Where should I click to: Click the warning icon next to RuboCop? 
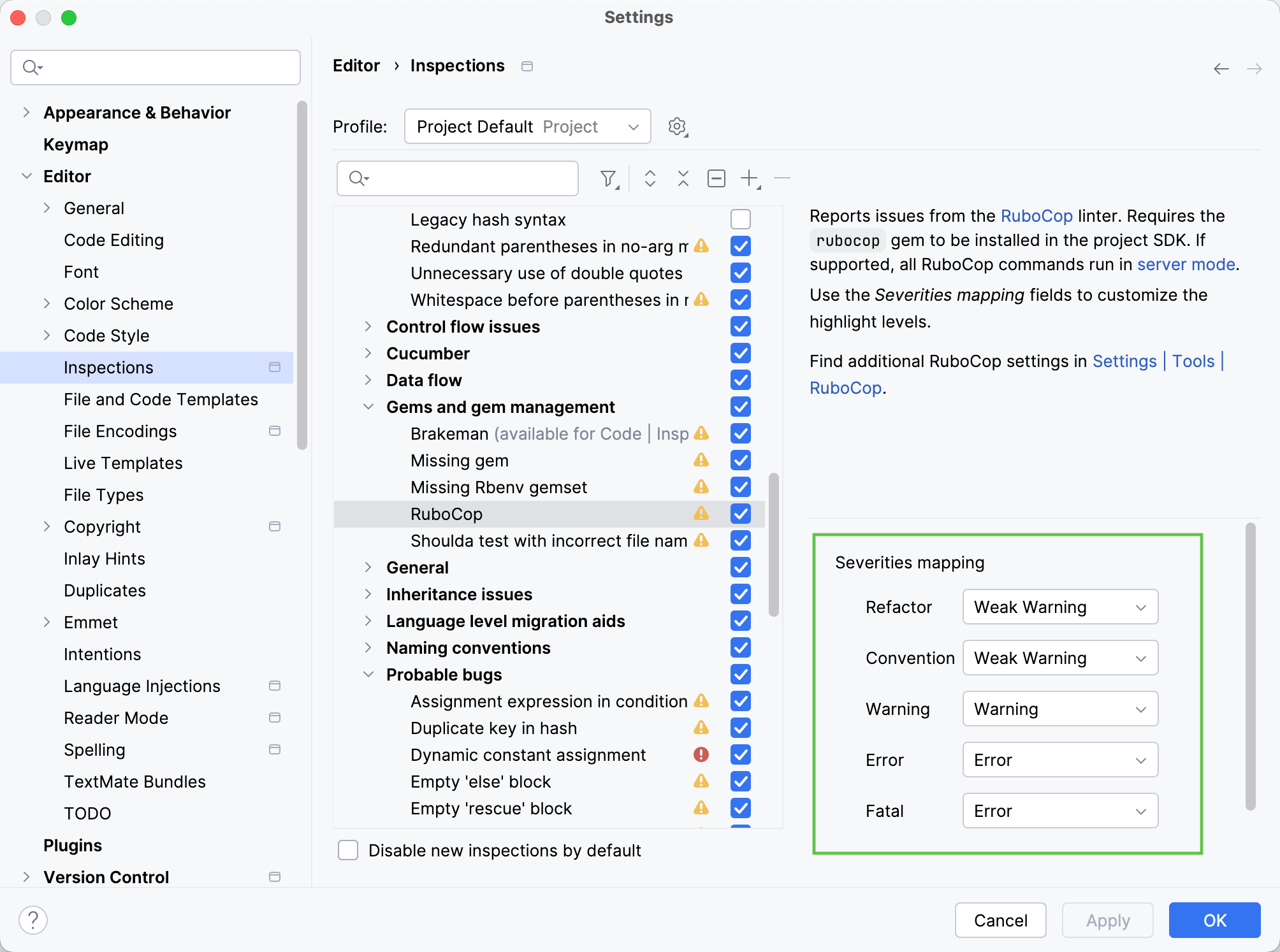point(701,514)
